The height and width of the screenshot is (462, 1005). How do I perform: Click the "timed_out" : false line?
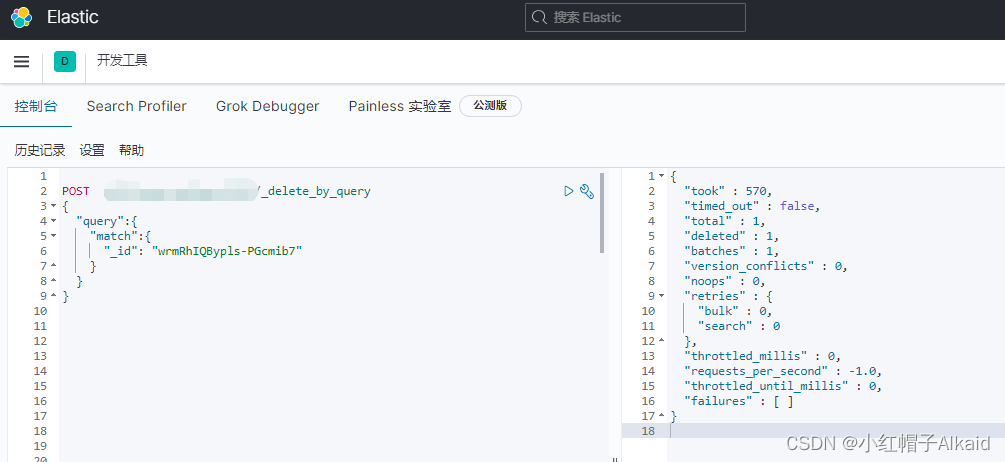click(x=752, y=206)
